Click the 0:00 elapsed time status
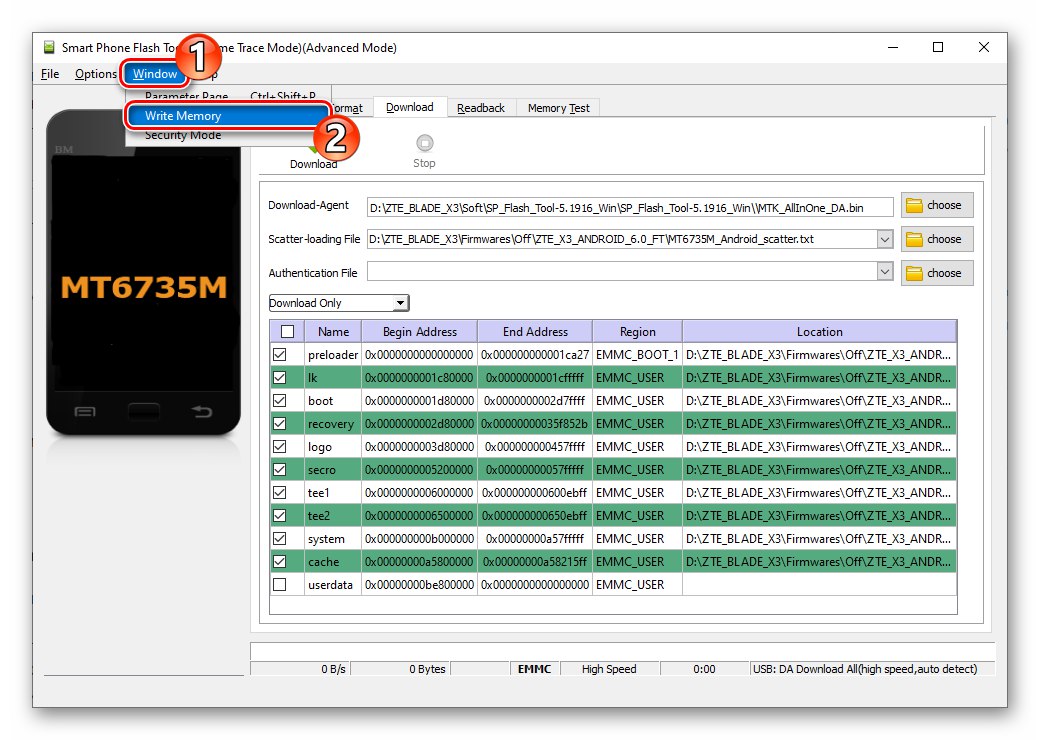This screenshot has width=1040, height=740. coord(704,669)
